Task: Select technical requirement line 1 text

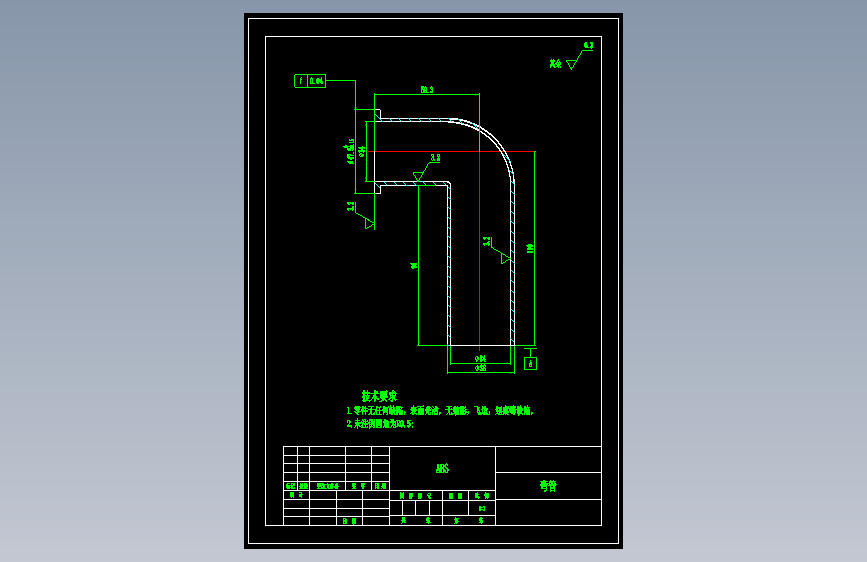Action: [440, 410]
